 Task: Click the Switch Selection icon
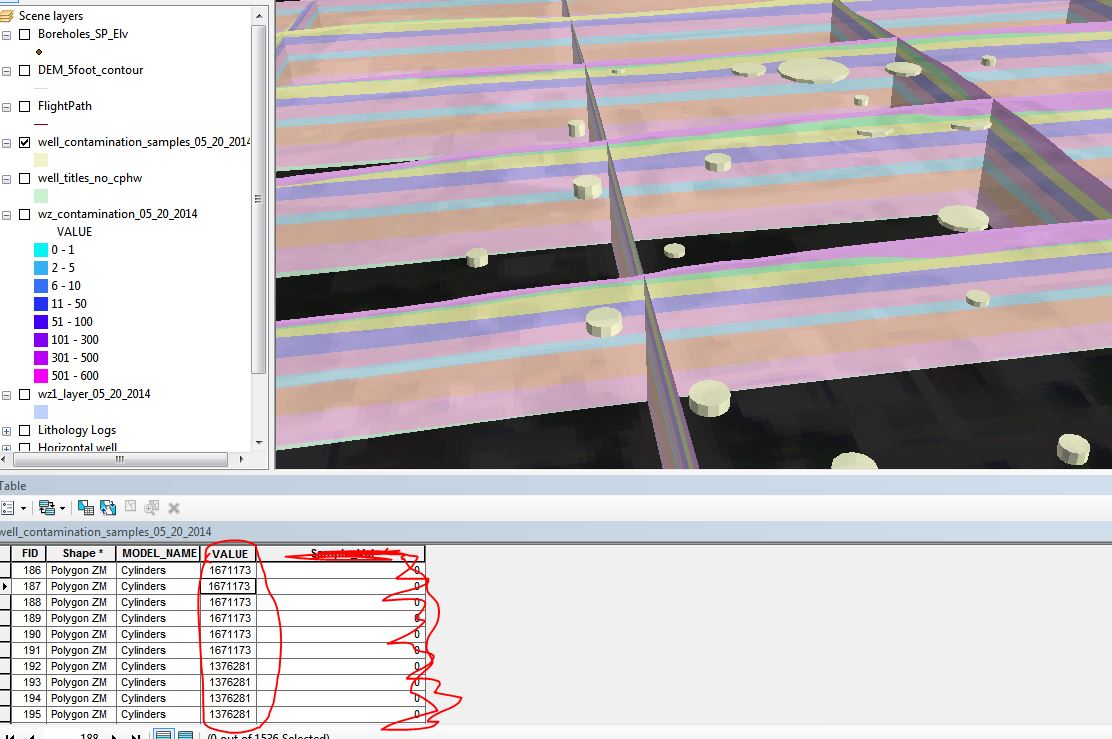(x=108, y=508)
